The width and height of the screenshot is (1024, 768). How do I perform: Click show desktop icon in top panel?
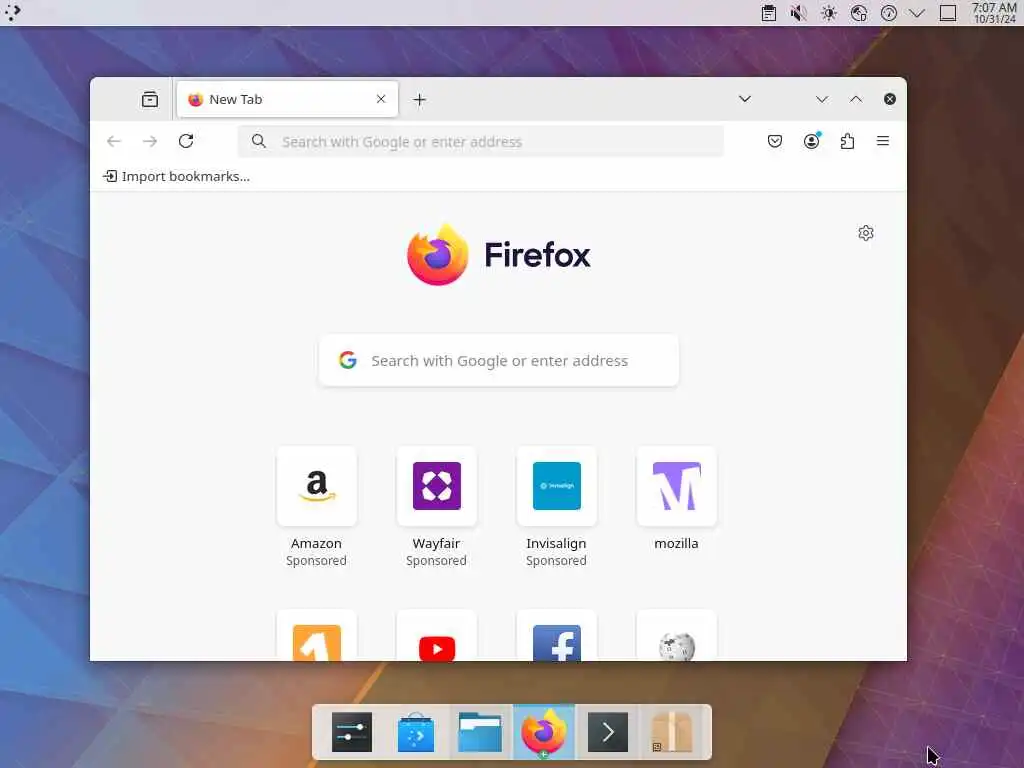(x=948, y=13)
